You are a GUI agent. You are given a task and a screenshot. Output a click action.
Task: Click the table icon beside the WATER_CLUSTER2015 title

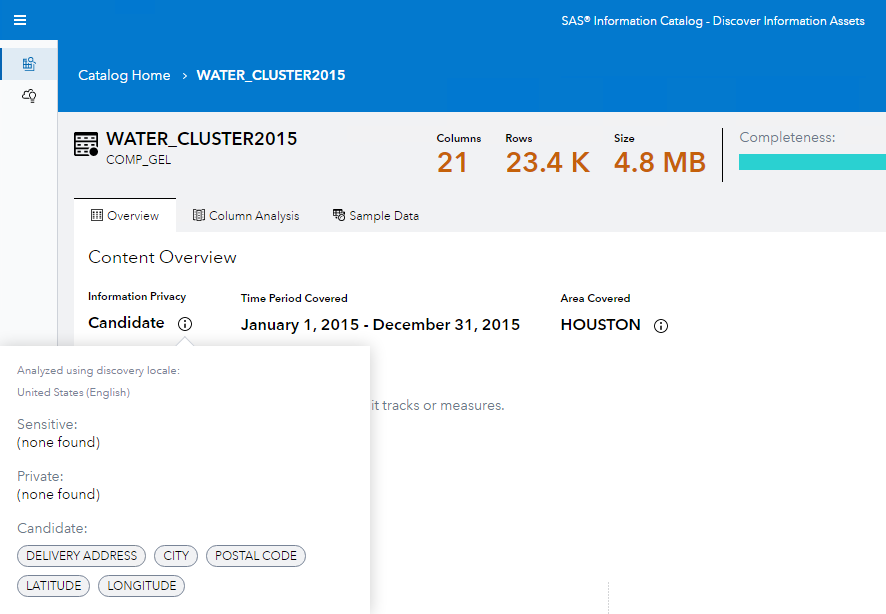(86, 145)
